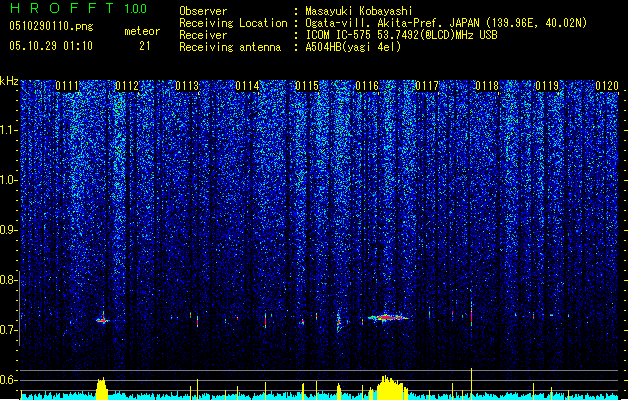Click the 1.1 frequency axis label
Screen dimensions: 629x400
tap(8, 130)
